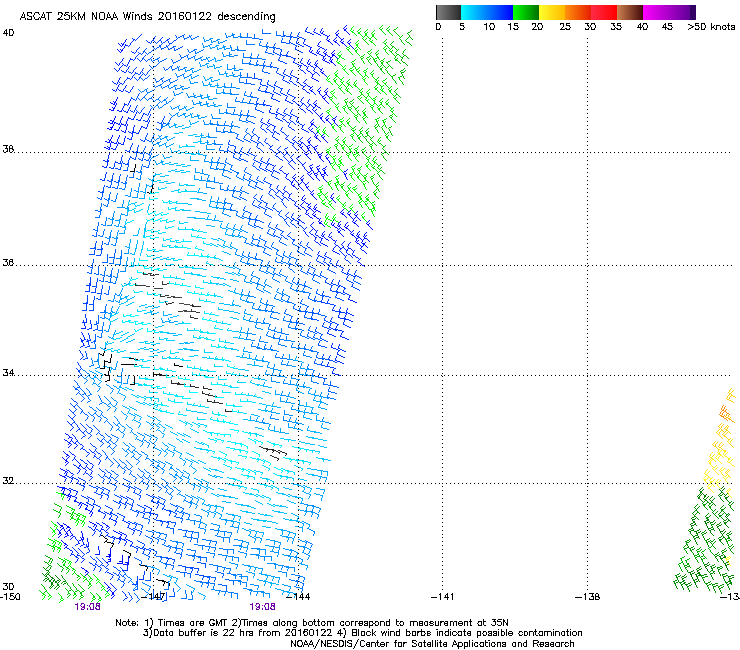Viewport: 740px width, 650px height.
Task: Click the latitude label '38'
Action: click(8, 150)
